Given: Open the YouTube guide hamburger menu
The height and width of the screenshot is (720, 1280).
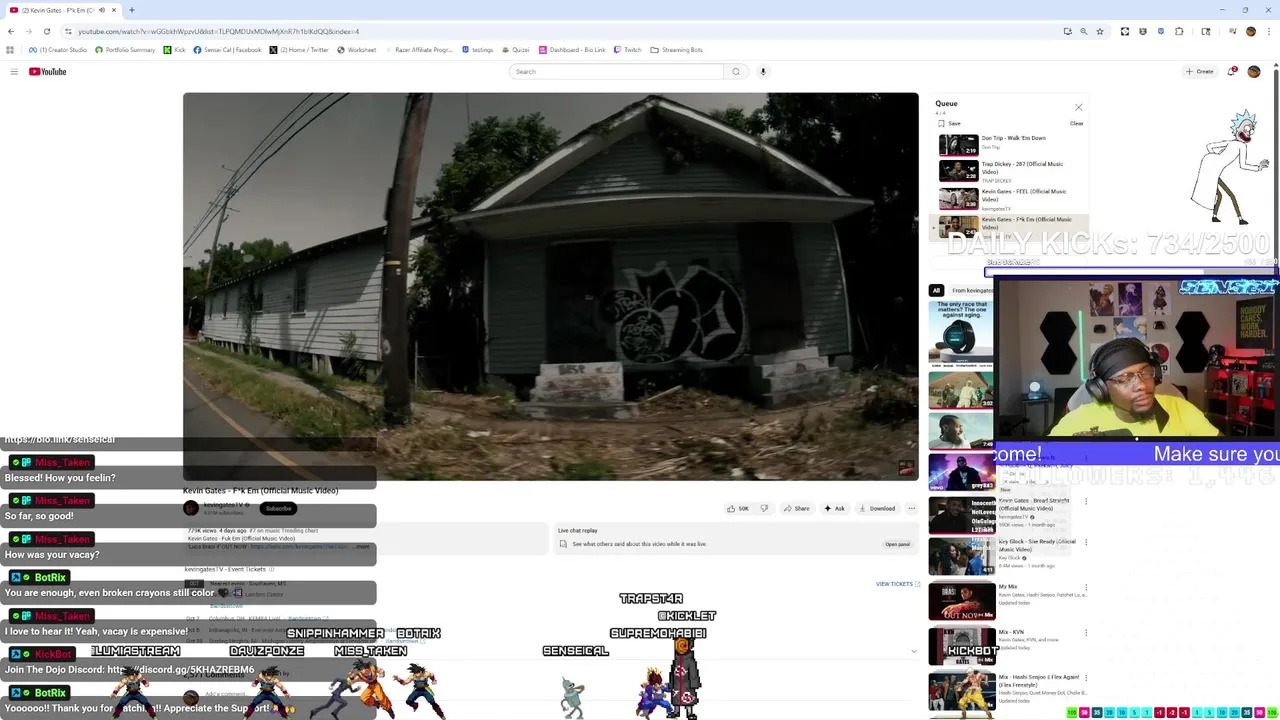Looking at the screenshot, I should pyautogui.click(x=14, y=71).
